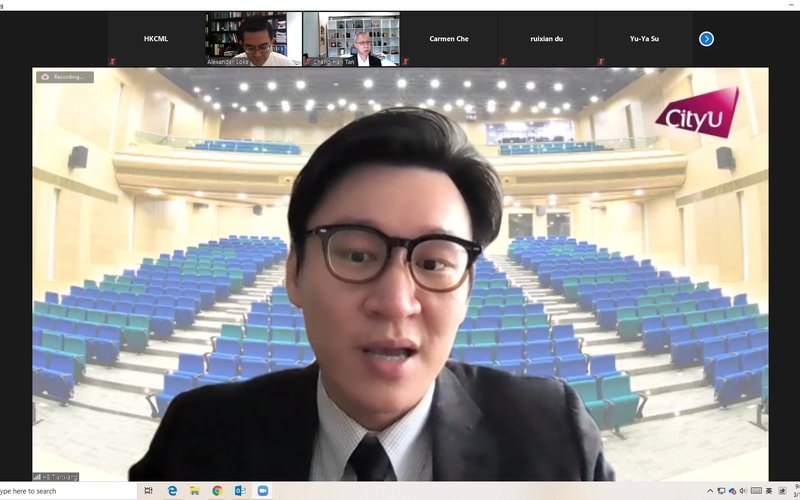Click the next participants arrow button

[706, 39]
